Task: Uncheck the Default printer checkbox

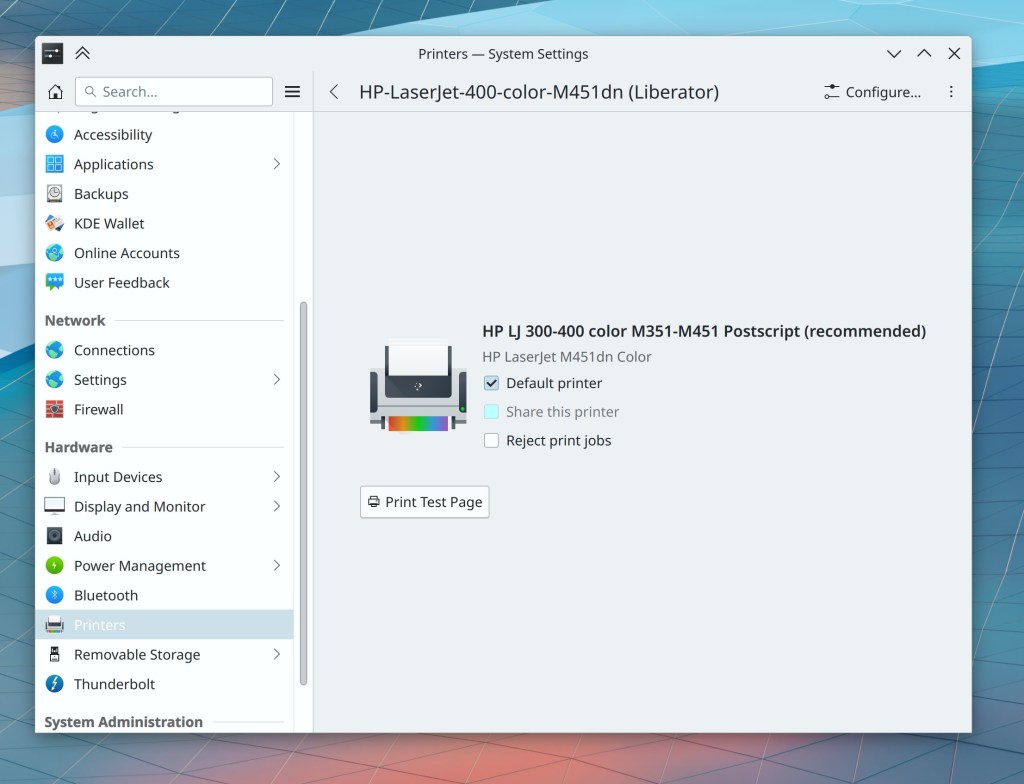Action: [491, 383]
